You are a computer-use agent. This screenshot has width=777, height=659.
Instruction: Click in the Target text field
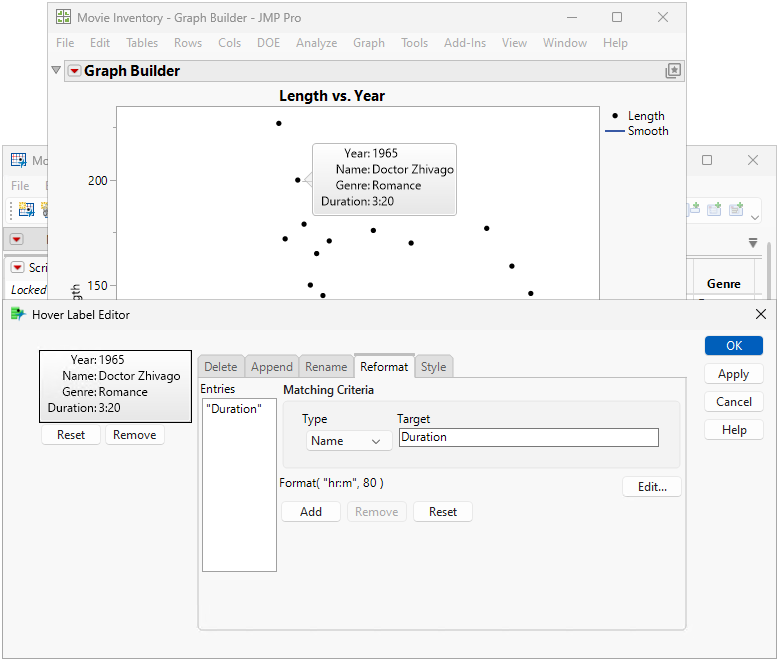tap(528, 437)
